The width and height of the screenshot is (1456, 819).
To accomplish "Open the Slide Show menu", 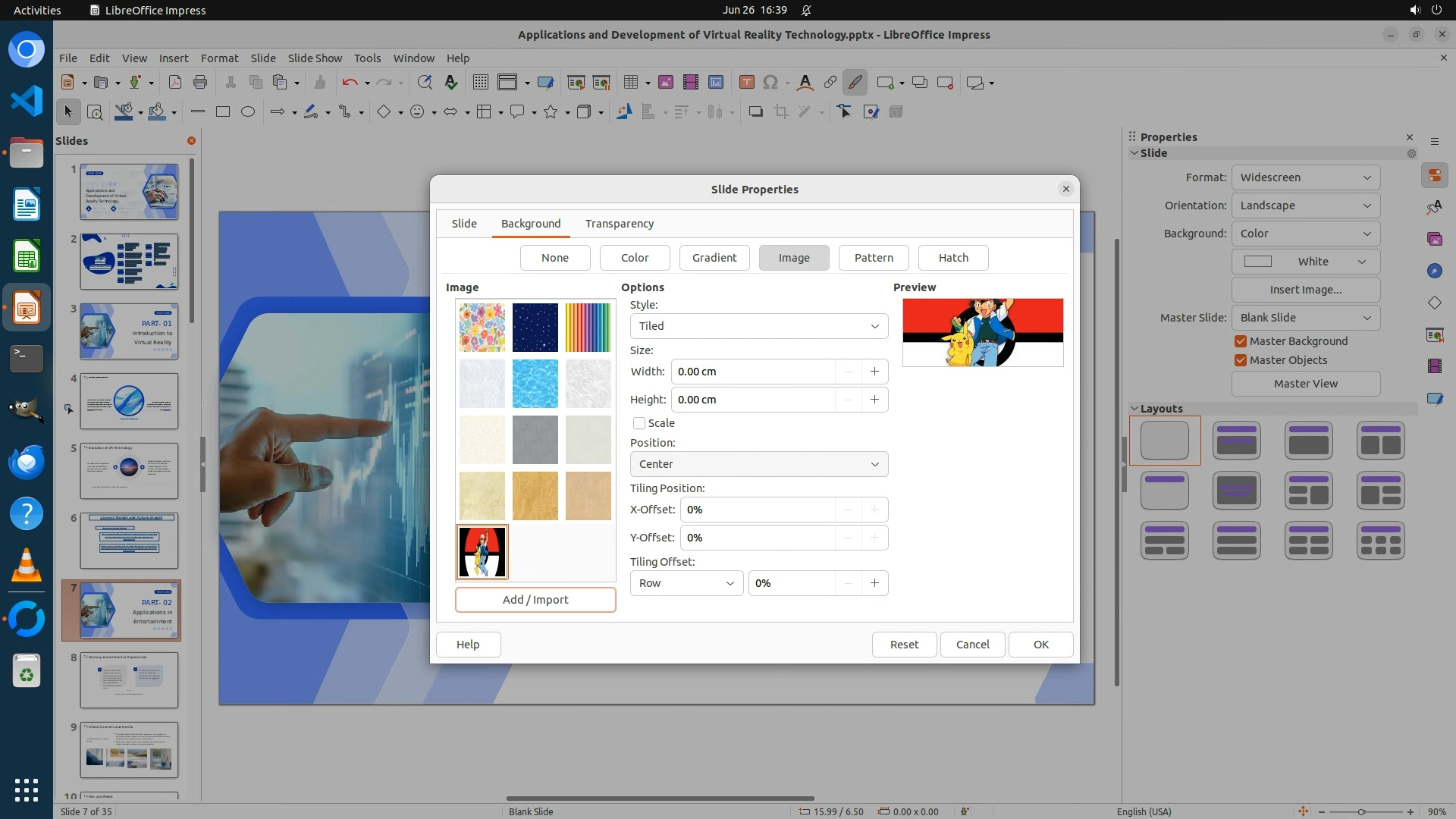I will pyautogui.click(x=315, y=58).
